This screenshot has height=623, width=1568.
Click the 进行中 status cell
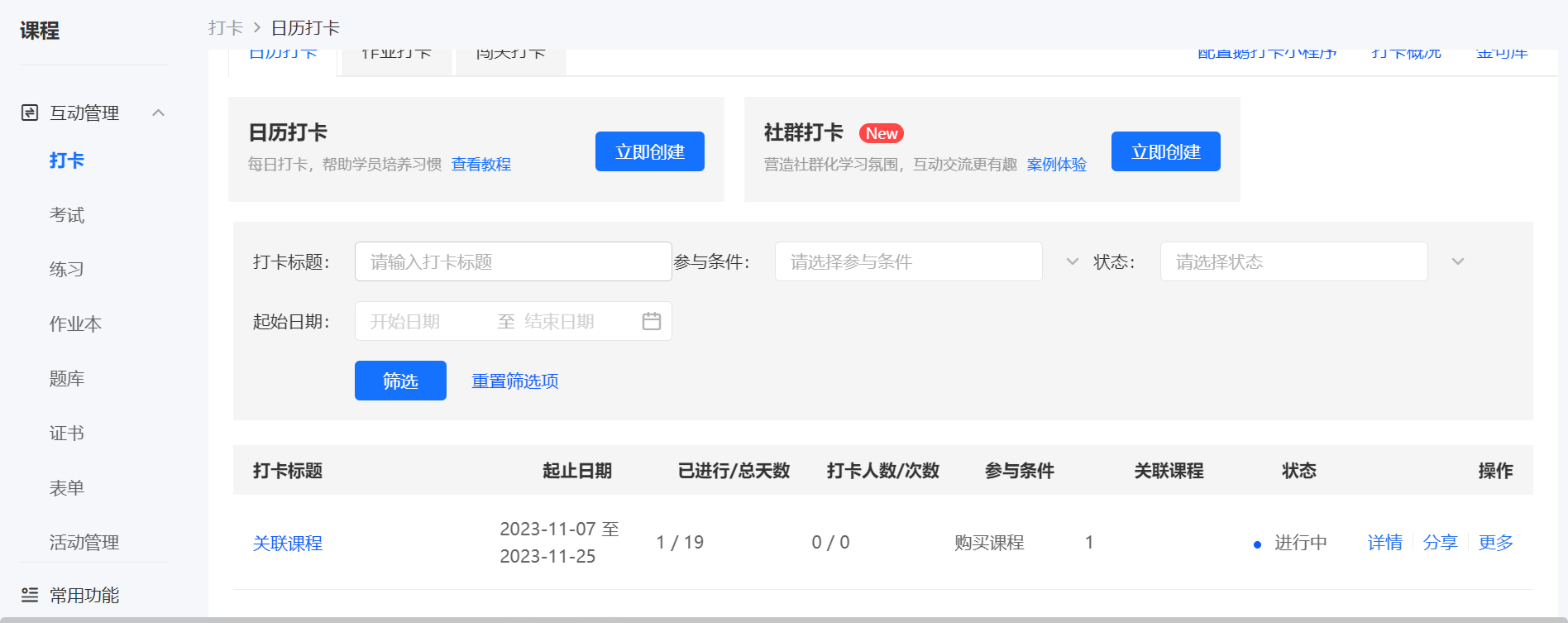(x=1291, y=543)
